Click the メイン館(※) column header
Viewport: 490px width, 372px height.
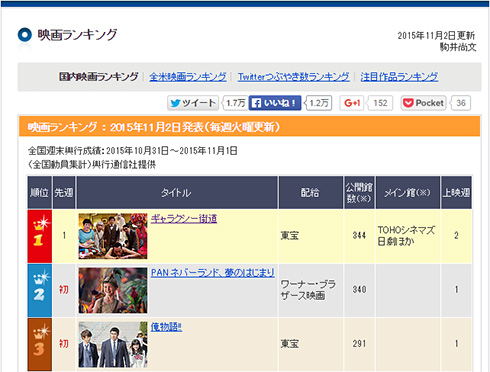click(408, 193)
